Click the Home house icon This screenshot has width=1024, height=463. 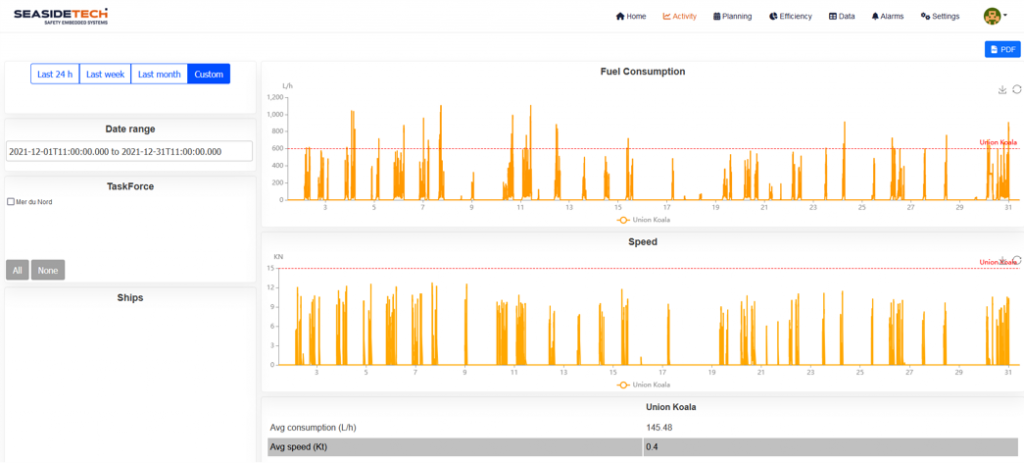click(x=620, y=16)
